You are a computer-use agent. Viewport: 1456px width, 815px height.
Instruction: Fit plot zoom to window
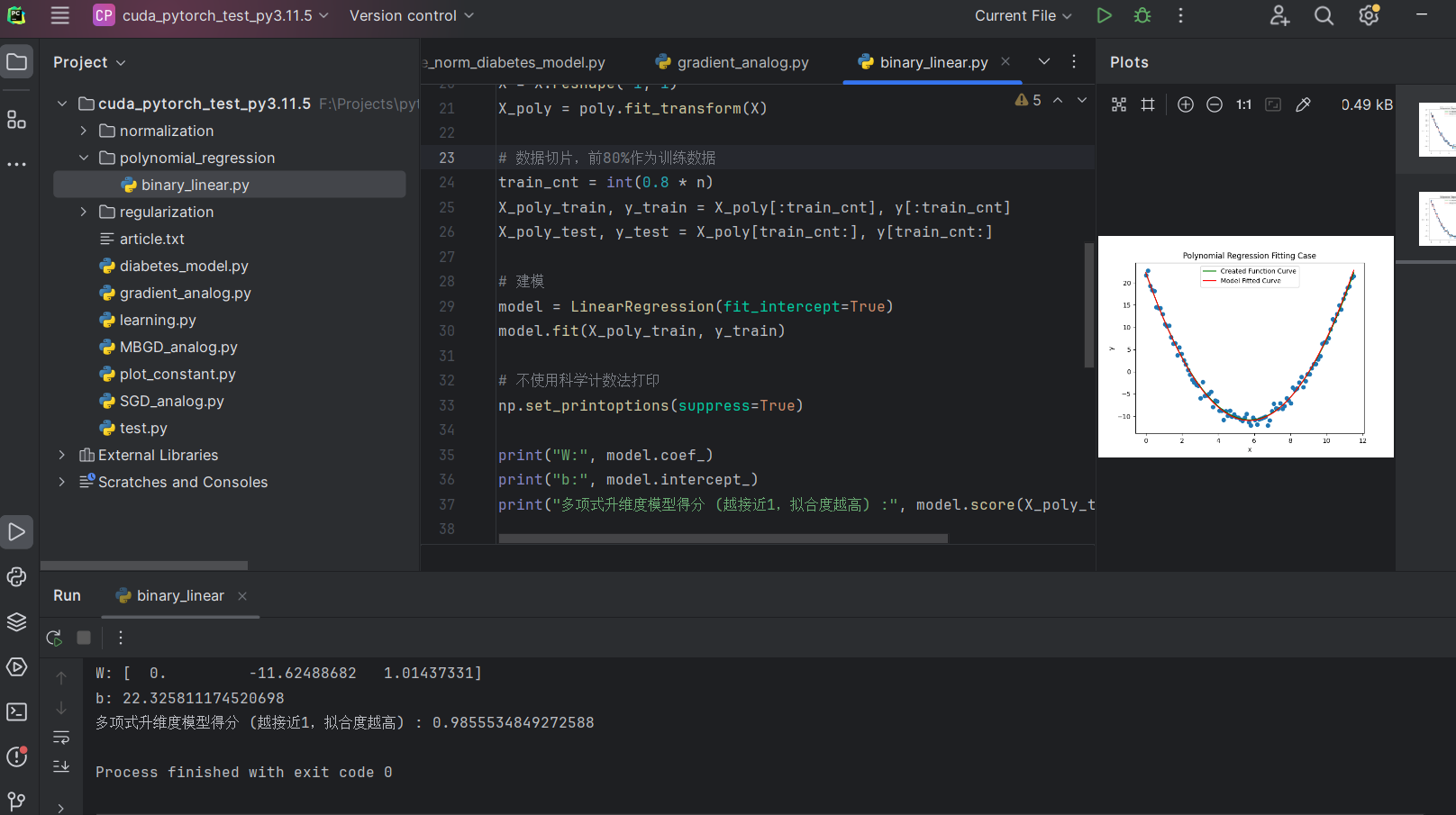pos(1273,104)
